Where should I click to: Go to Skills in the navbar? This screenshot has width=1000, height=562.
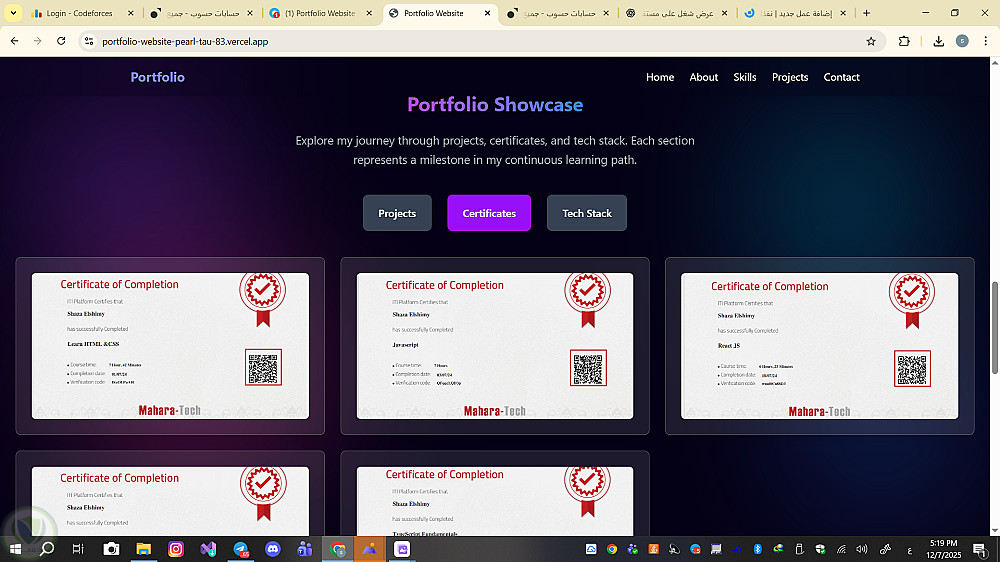745,77
